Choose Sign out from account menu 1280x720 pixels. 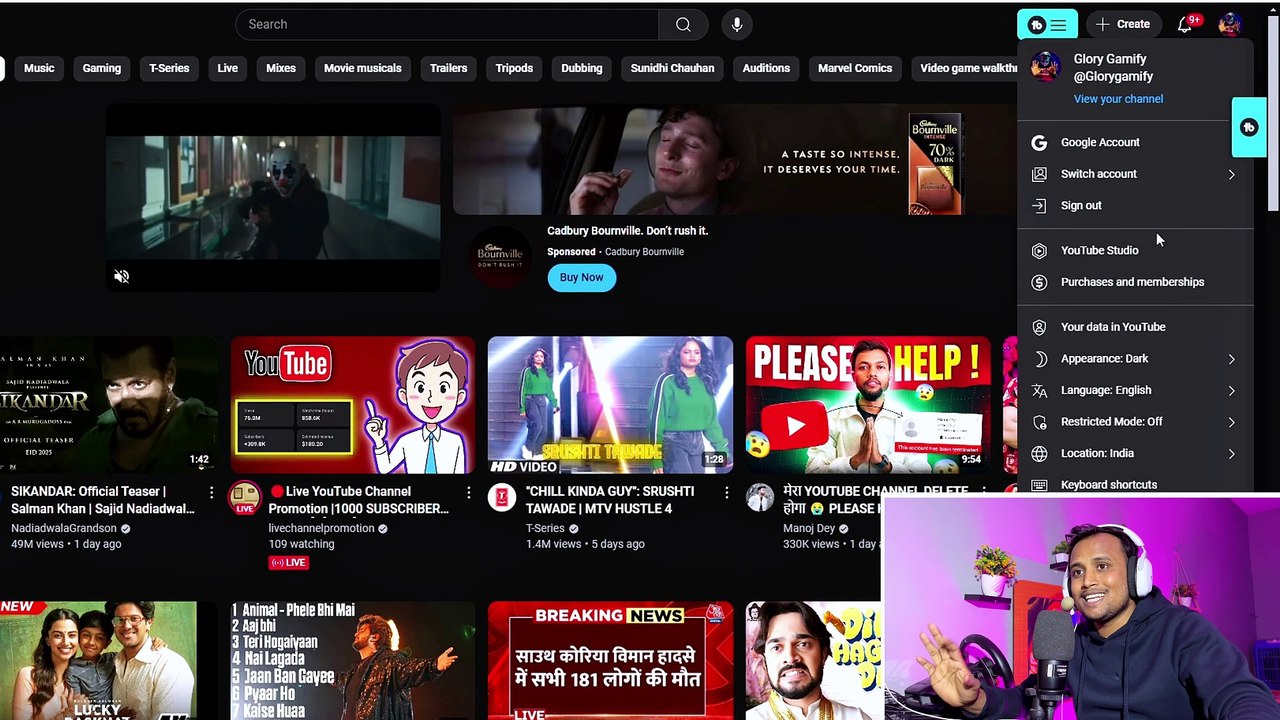tap(1135, 205)
